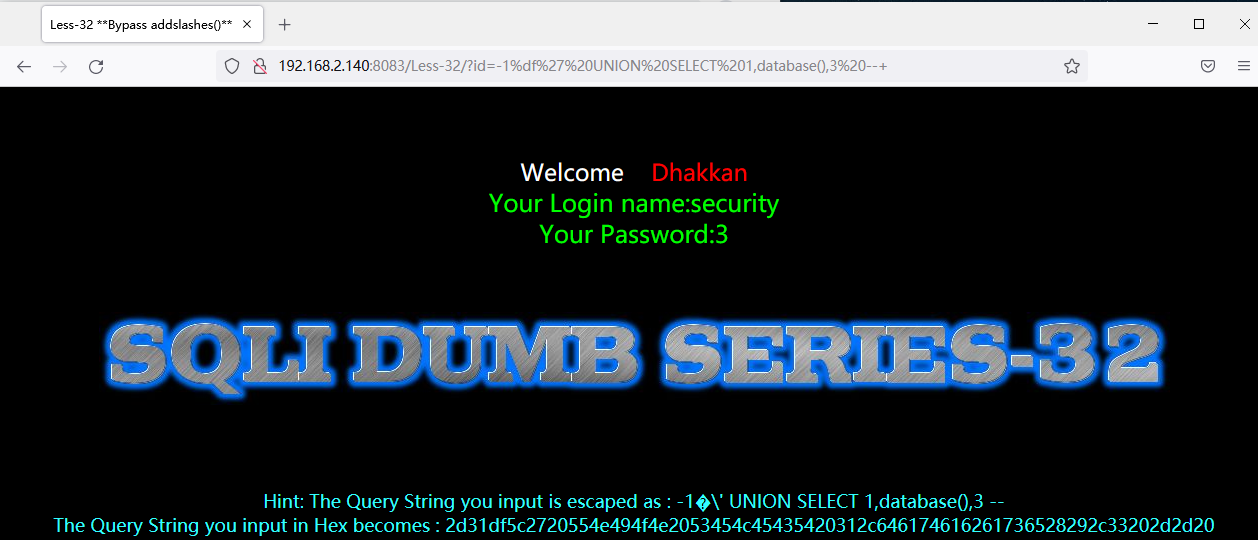1258x540 pixels.
Task: Open the tracking protection shield panel
Action: 232,66
